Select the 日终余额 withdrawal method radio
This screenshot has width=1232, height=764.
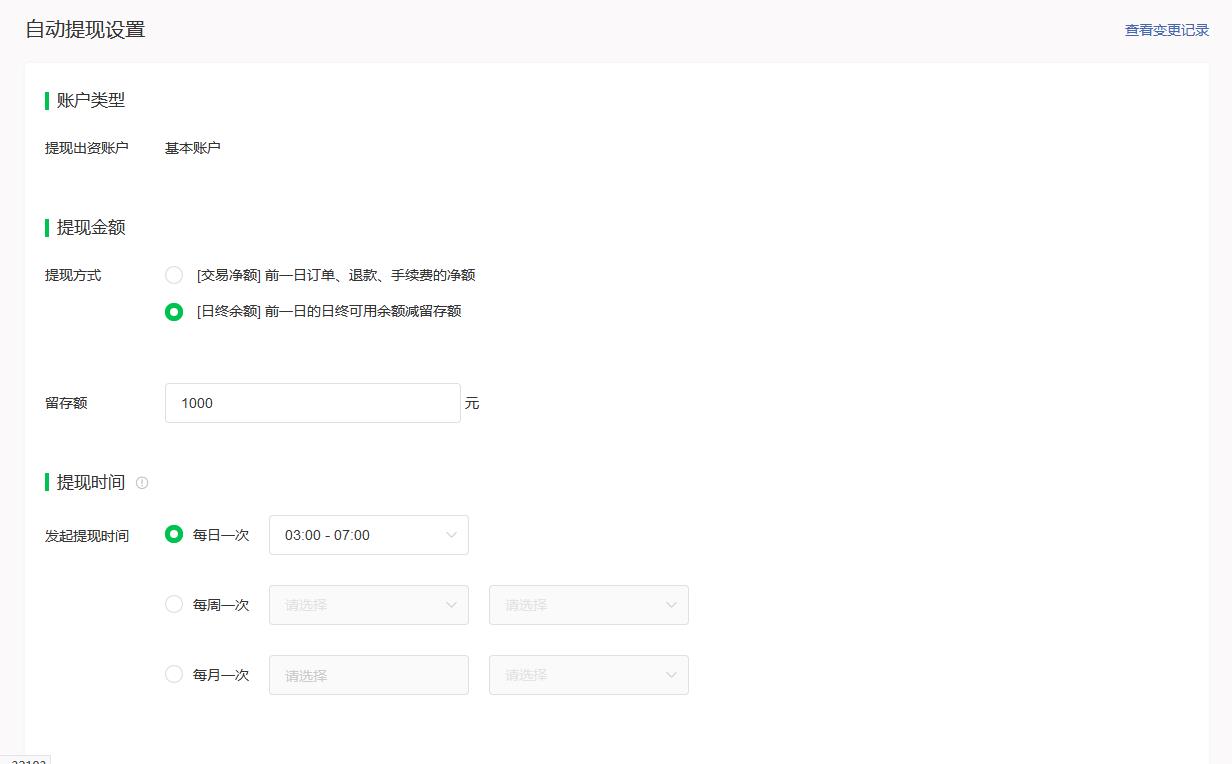pyautogui.click(x=174, y=312)
